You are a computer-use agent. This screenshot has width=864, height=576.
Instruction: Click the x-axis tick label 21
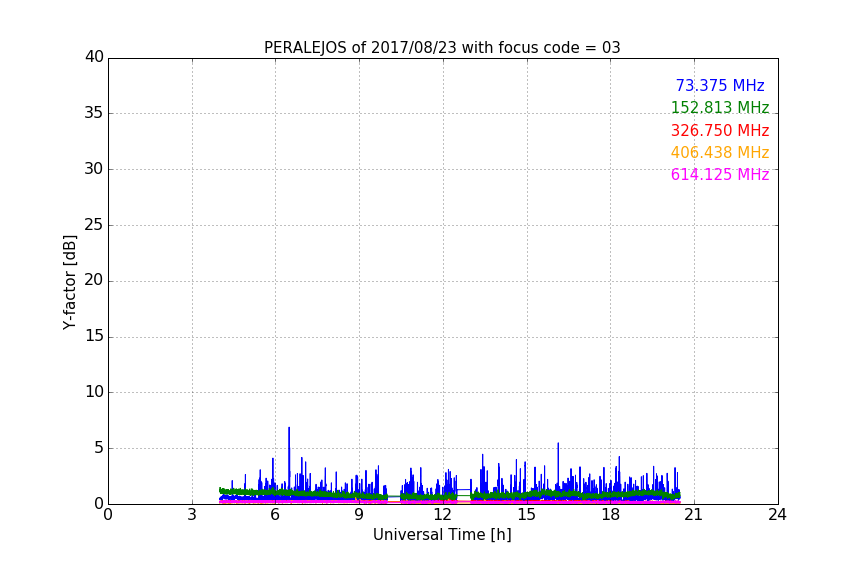[x=694, y=515]
